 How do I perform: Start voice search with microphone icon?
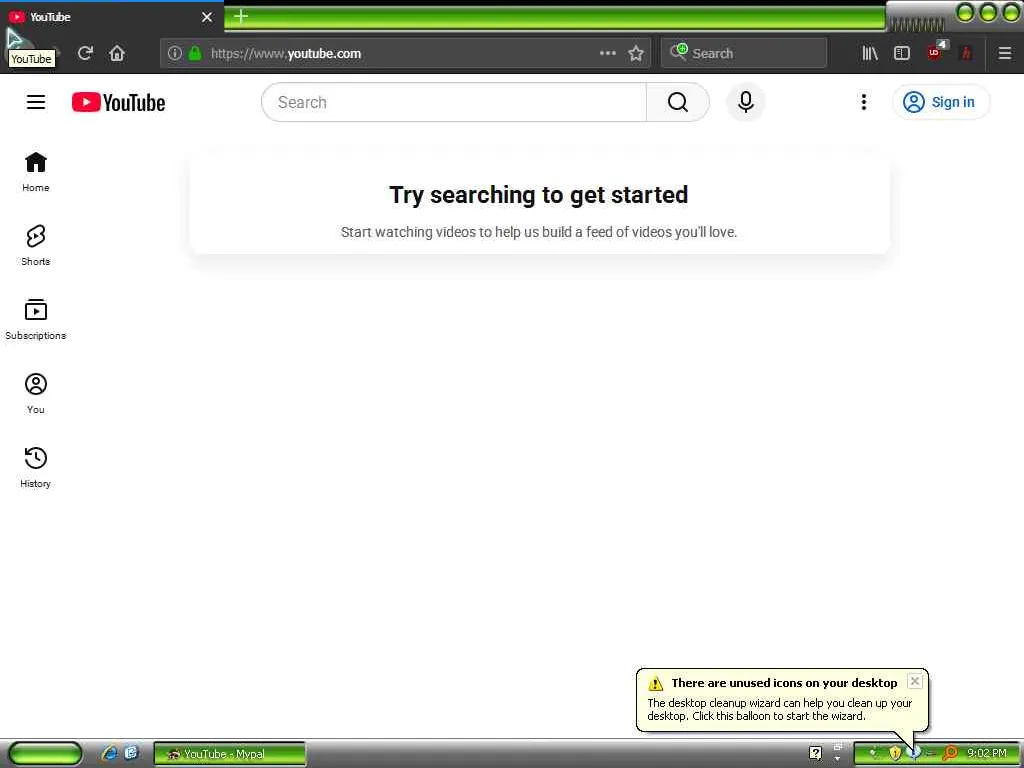point(746,102)
